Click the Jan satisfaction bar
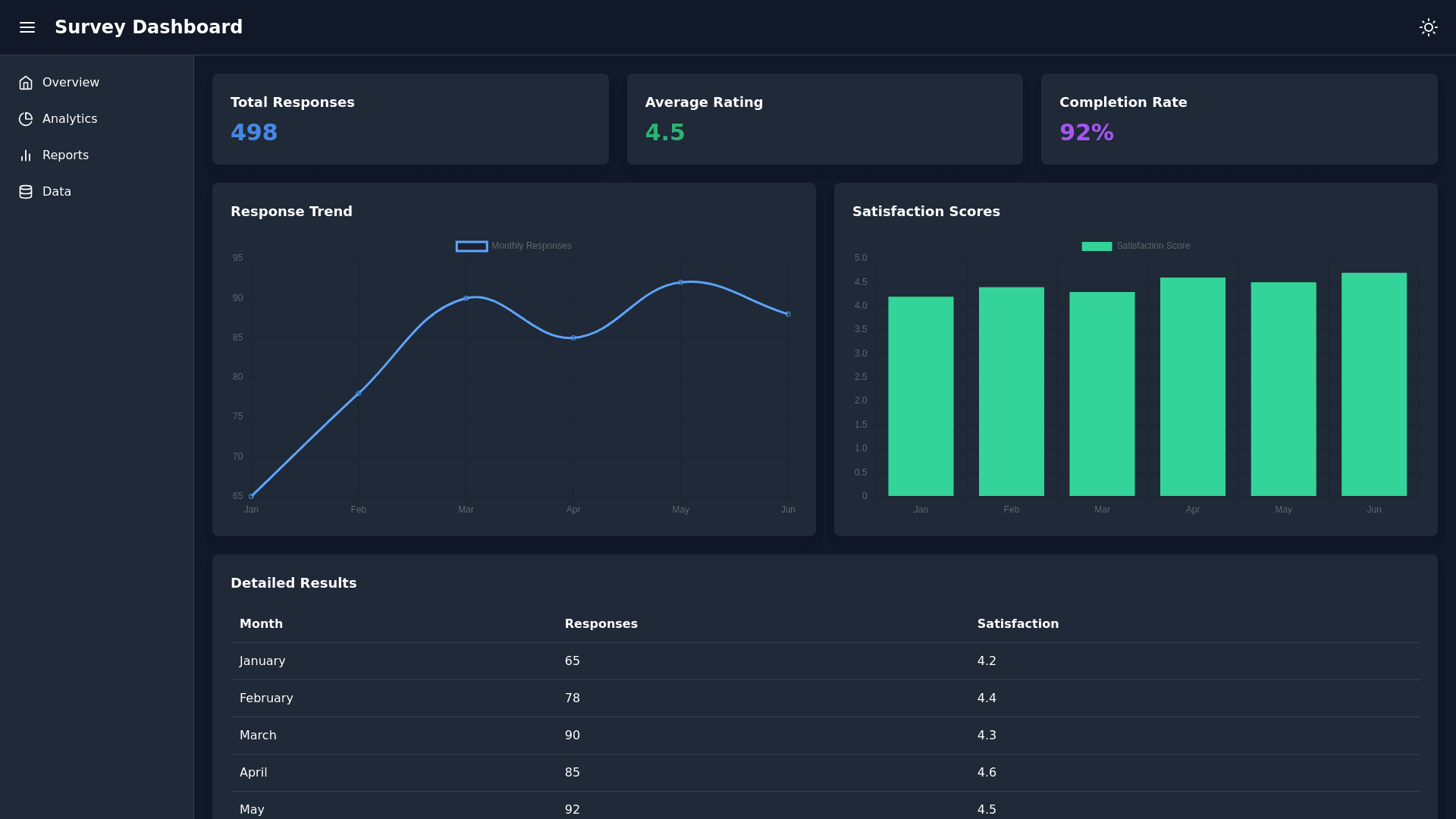This screenshot has height=819, width=1456. point(921,396)
